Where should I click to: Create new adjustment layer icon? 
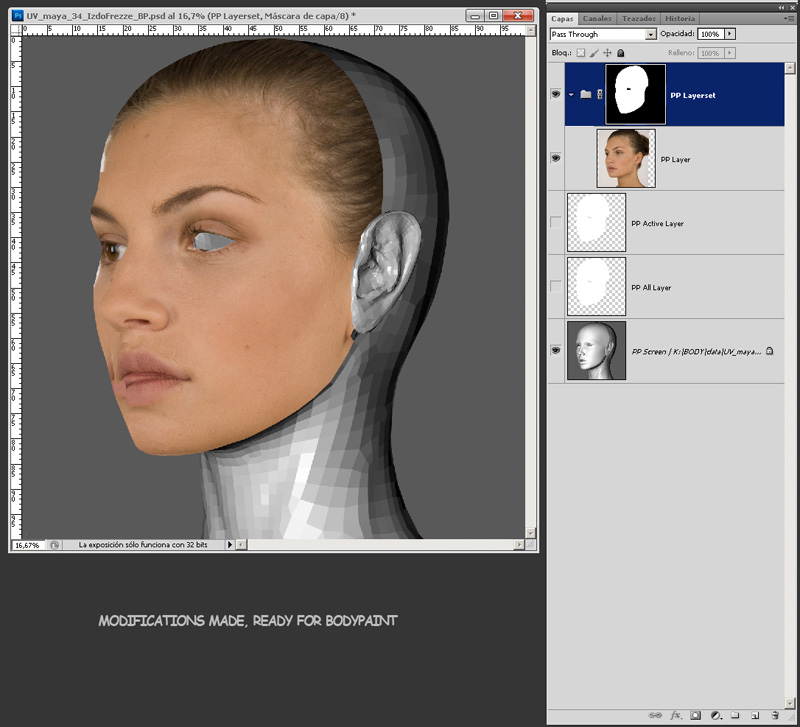click(716, 715)
